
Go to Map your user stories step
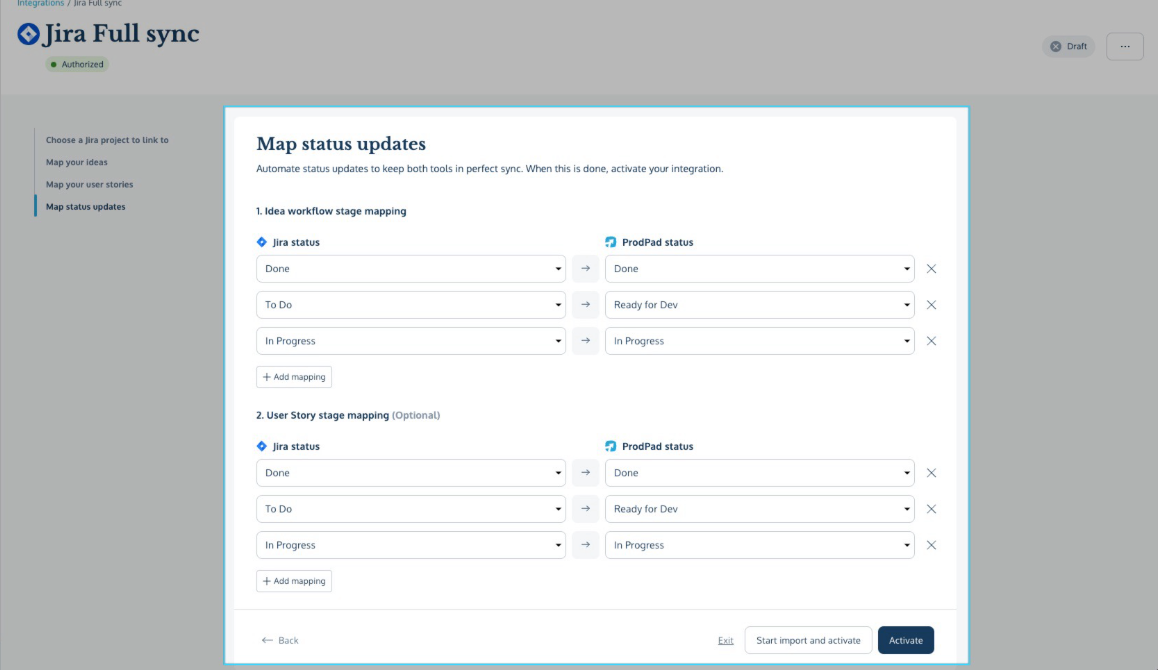tap(89, 185)
